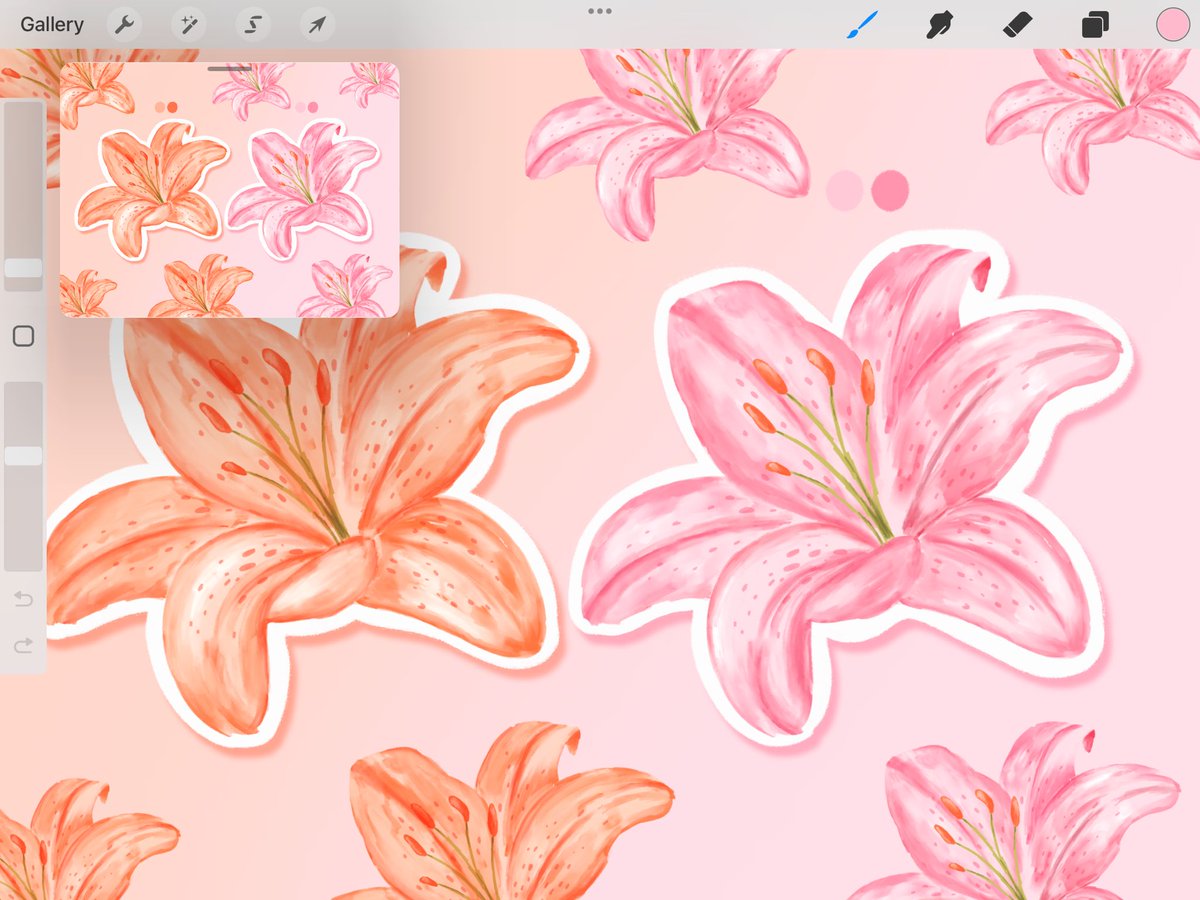Tap the sidebar modify square button

click(x=23, y=337)
